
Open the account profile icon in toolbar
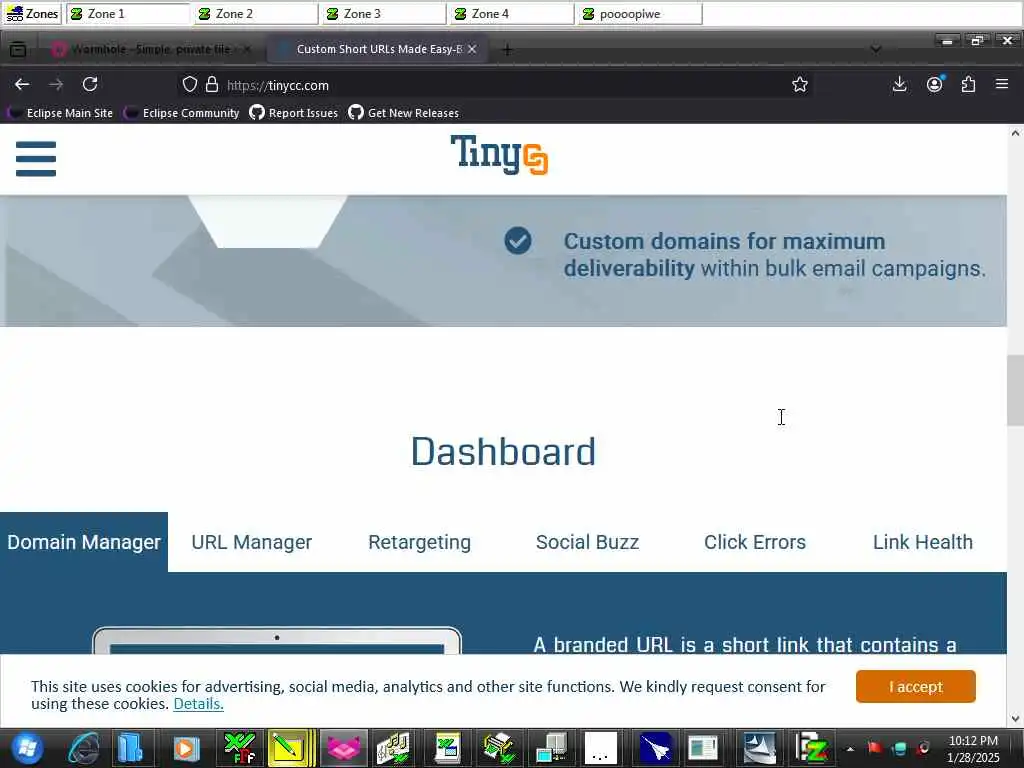[935, 84]
